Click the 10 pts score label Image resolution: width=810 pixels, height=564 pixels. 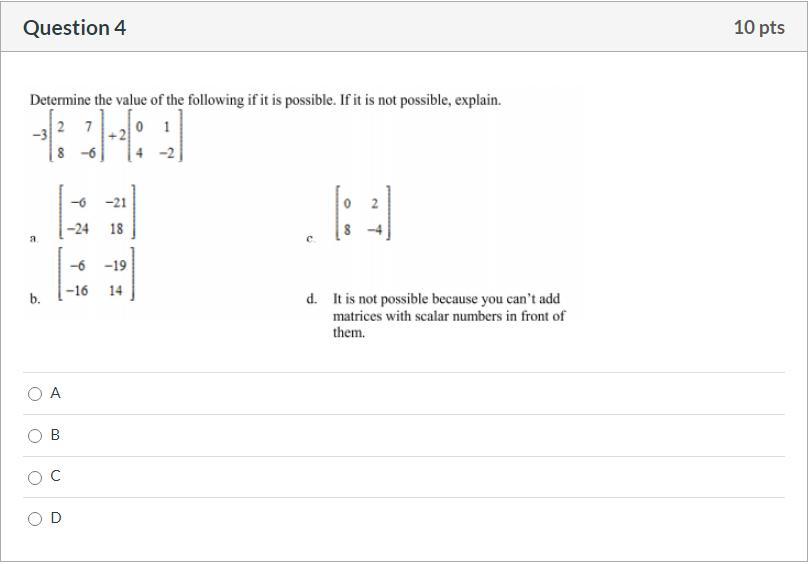pyautogui.click(x=759, y=28)
